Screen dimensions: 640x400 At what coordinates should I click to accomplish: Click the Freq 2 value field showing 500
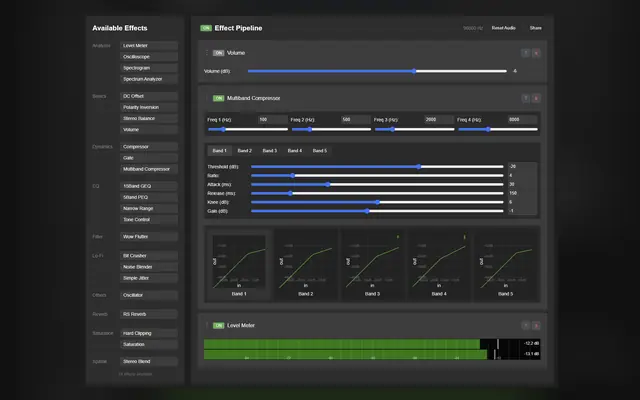(x=356, y=120)
